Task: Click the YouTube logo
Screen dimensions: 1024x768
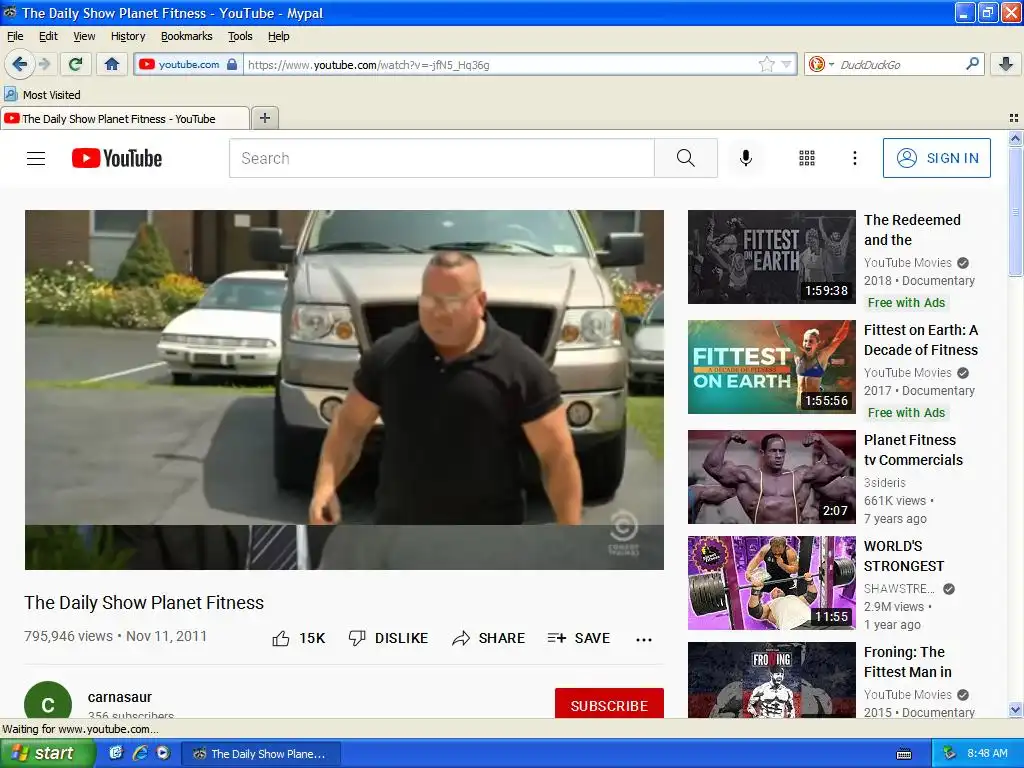Action: (x=117, y=158)
